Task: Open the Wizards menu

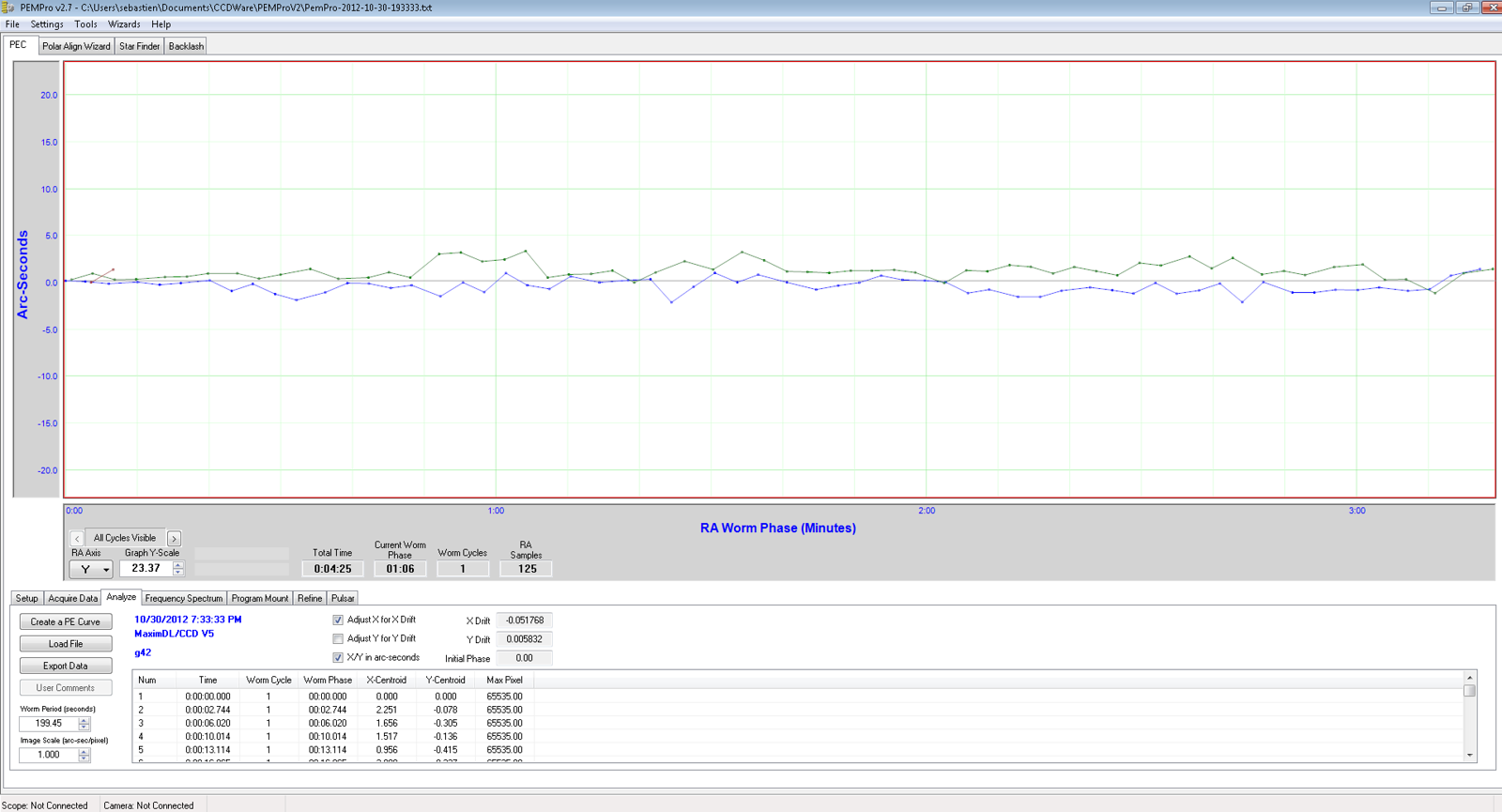Action: click(x=124, y=24)
